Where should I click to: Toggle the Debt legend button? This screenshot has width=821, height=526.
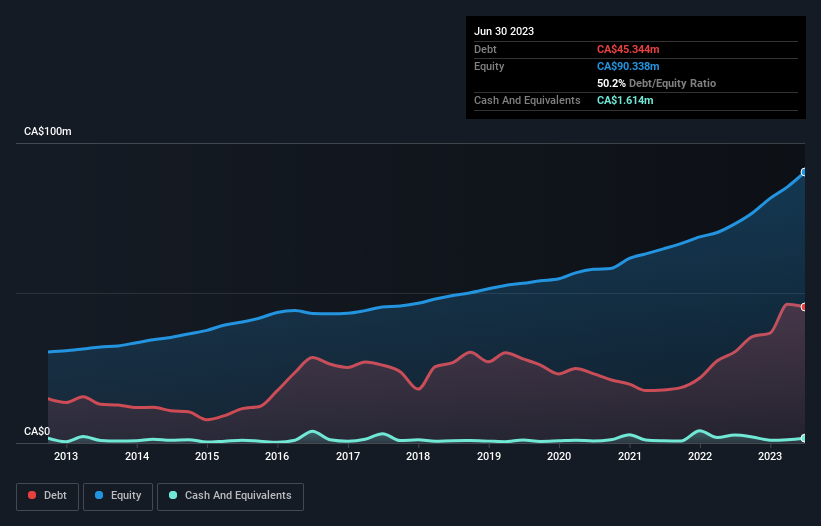pos(47,496)
